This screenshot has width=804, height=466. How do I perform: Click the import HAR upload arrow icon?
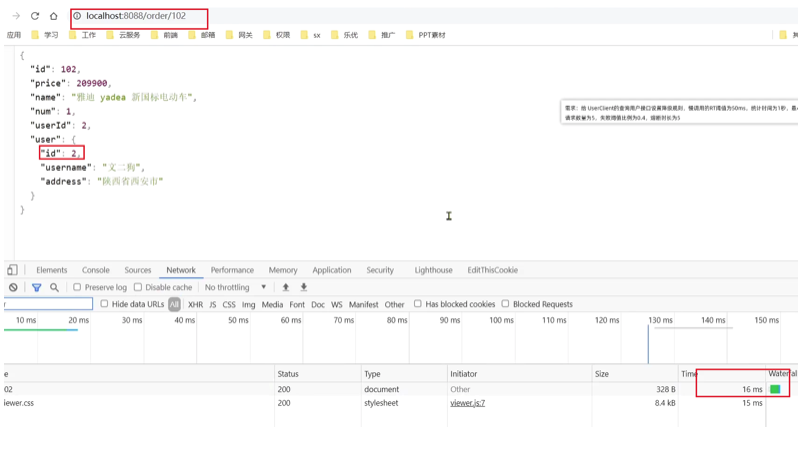[286, 287]
